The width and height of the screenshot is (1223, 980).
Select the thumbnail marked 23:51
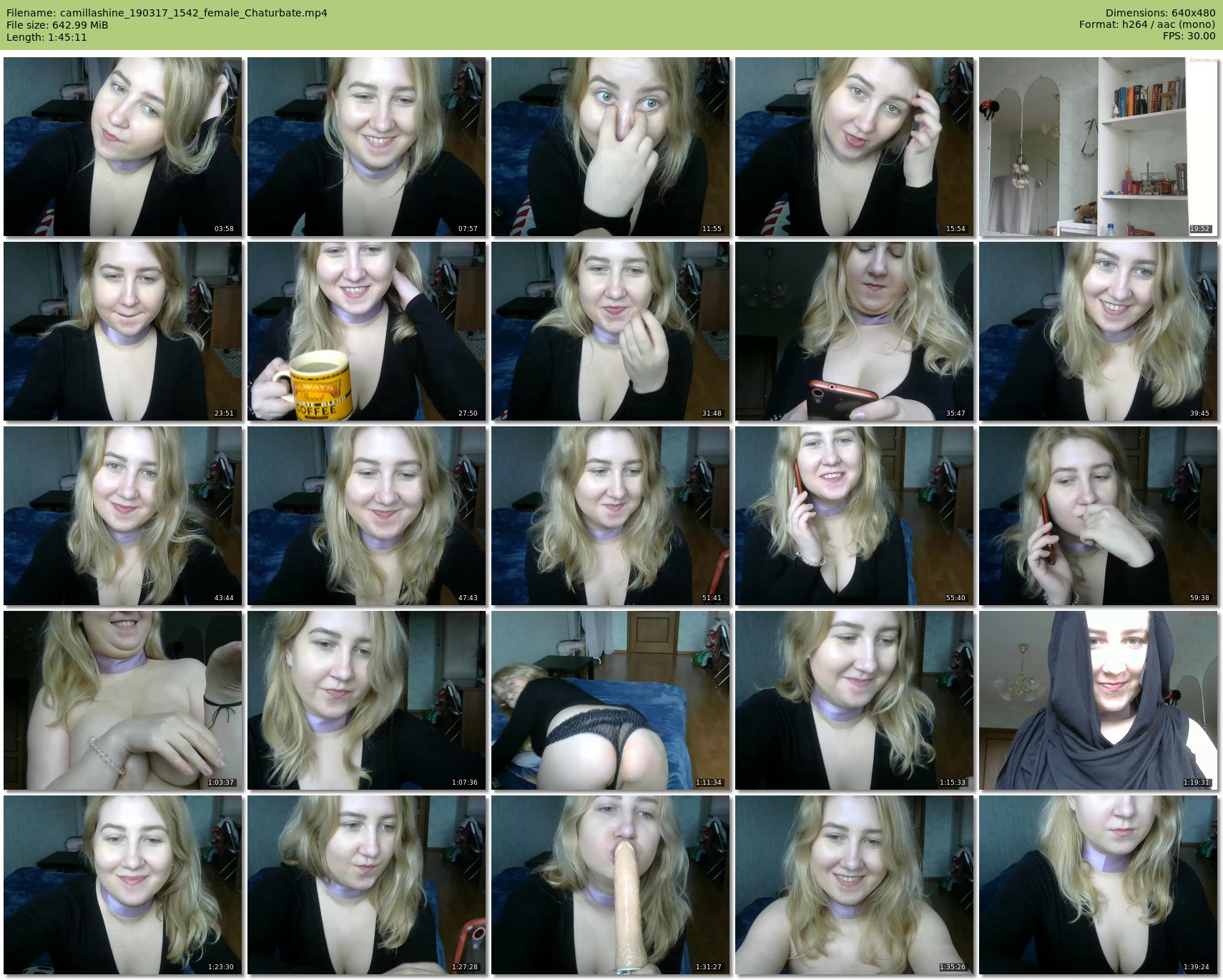click(x=123, y=331)
